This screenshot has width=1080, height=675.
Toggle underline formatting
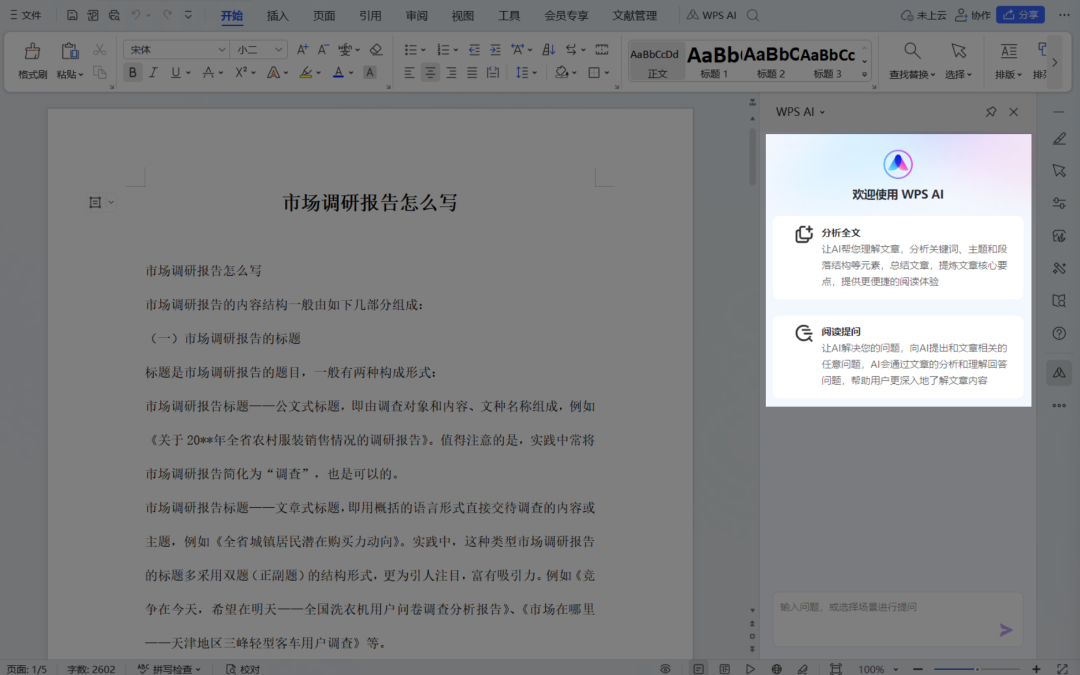(x=176, y=72)
